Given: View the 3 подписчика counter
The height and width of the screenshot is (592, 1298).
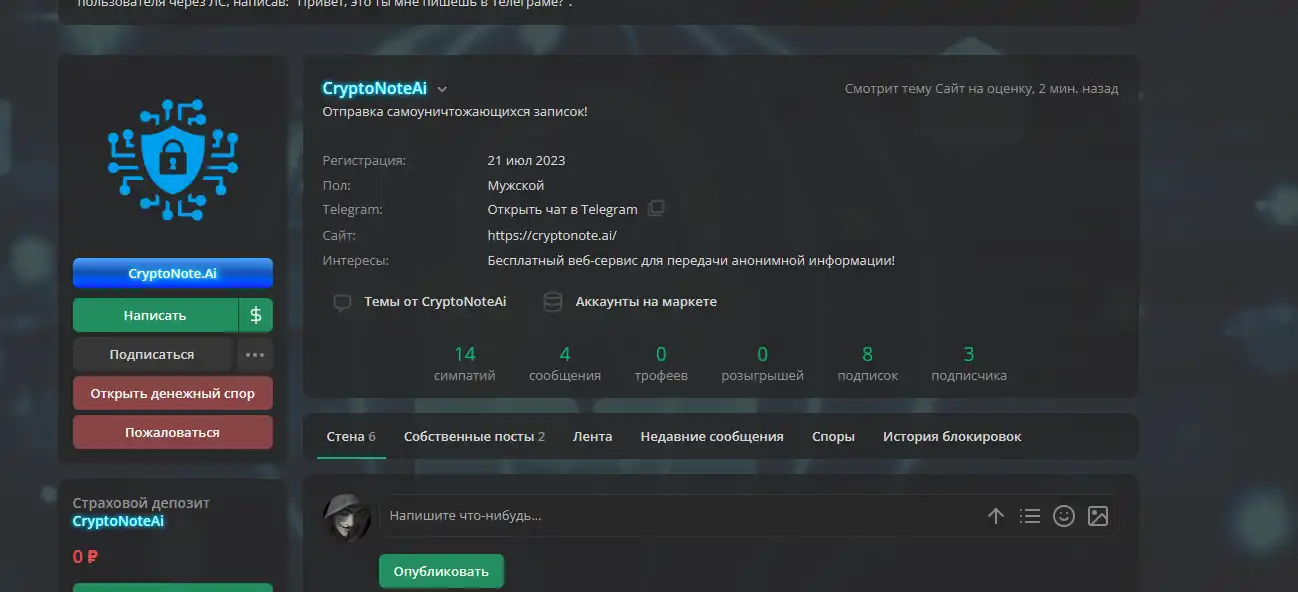Looking at the screenshot, I should (x=969, y=364).
